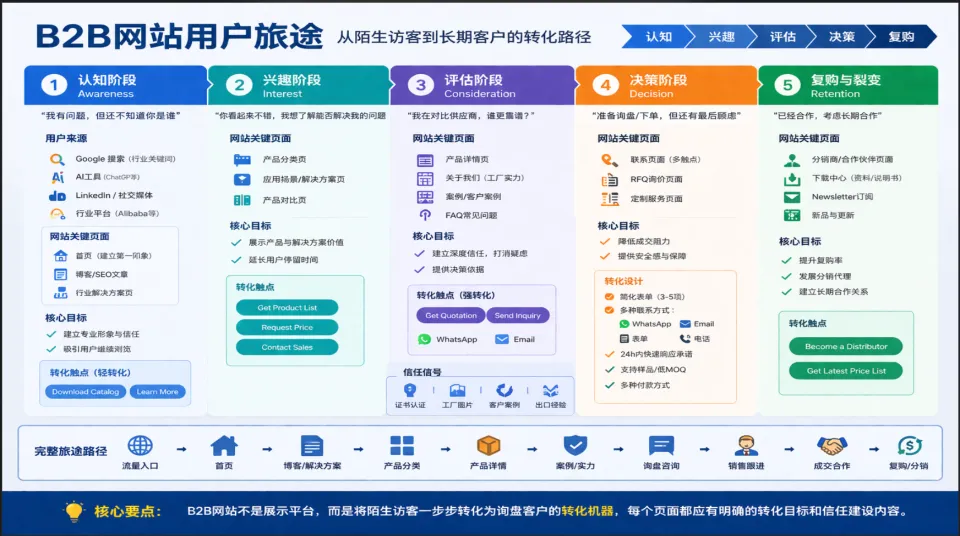Click the LinkedIn social media icon
960x536 pixels.
57,196
